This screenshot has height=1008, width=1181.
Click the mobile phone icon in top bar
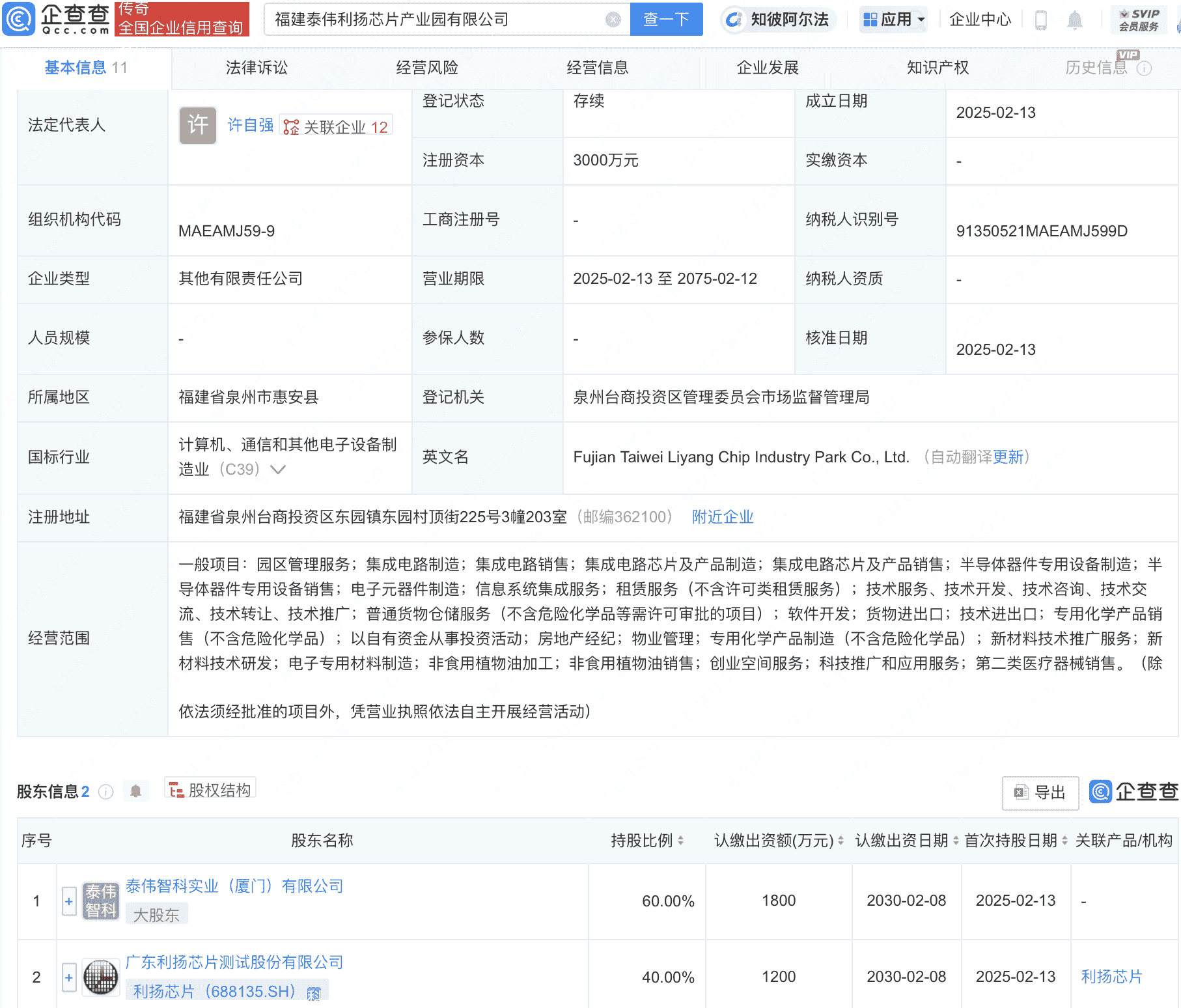pyautogui.click(x=1040, y=20)
